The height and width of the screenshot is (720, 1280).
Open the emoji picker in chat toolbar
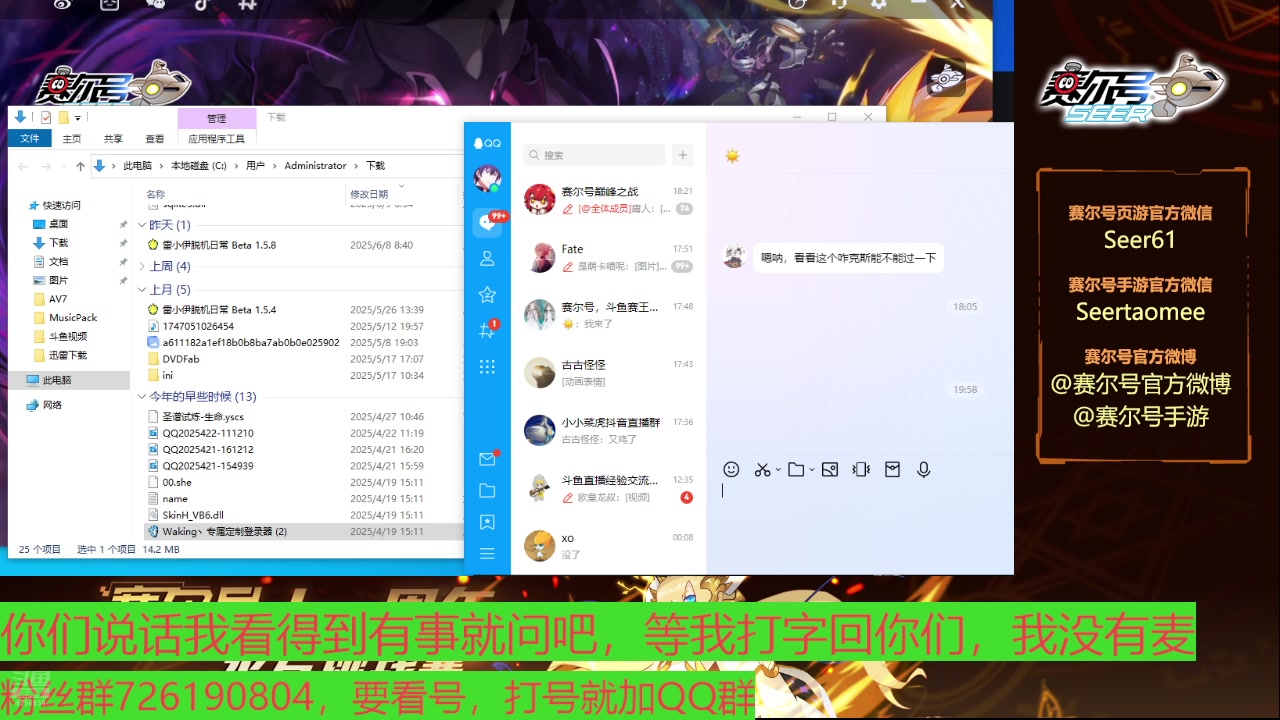(x=731, y=469)
